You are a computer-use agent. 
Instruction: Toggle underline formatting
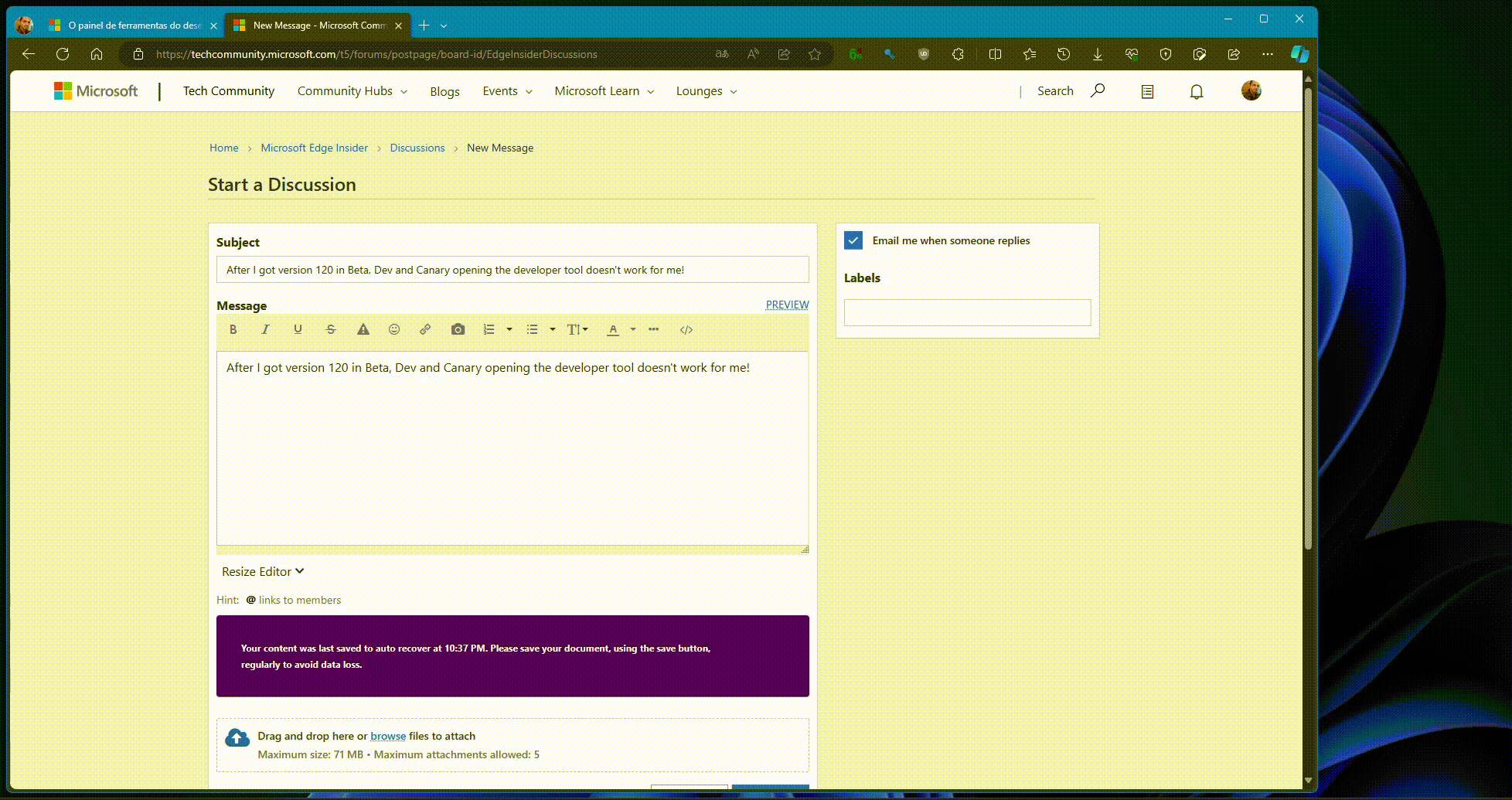(298, 329)
